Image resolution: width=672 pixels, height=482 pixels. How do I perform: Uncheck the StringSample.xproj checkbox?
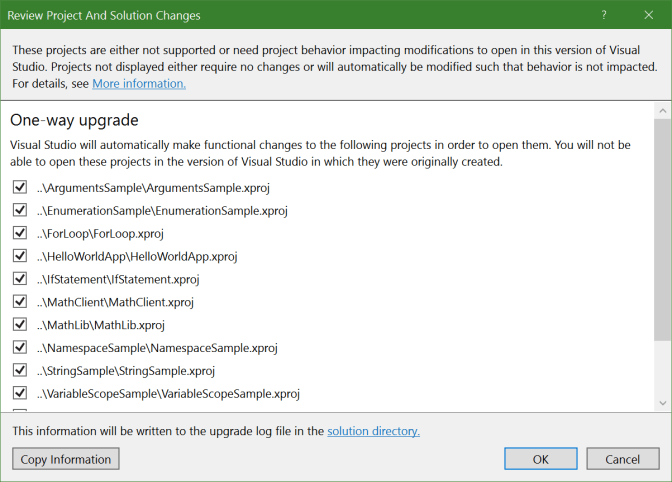(x=20, y=371)
